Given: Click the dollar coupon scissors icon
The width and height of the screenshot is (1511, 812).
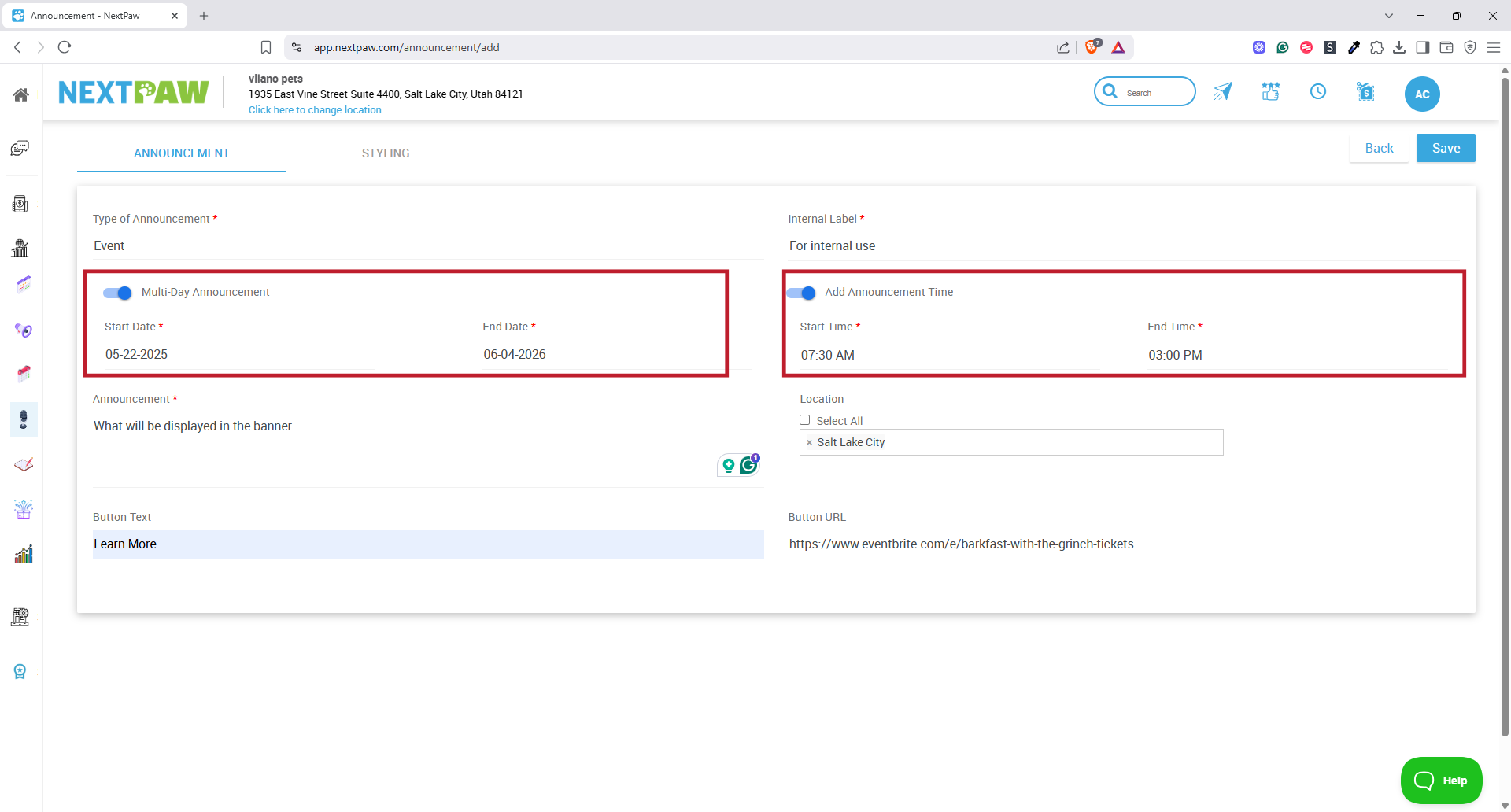Looking at the screenshot, I should coord(1365,92).
